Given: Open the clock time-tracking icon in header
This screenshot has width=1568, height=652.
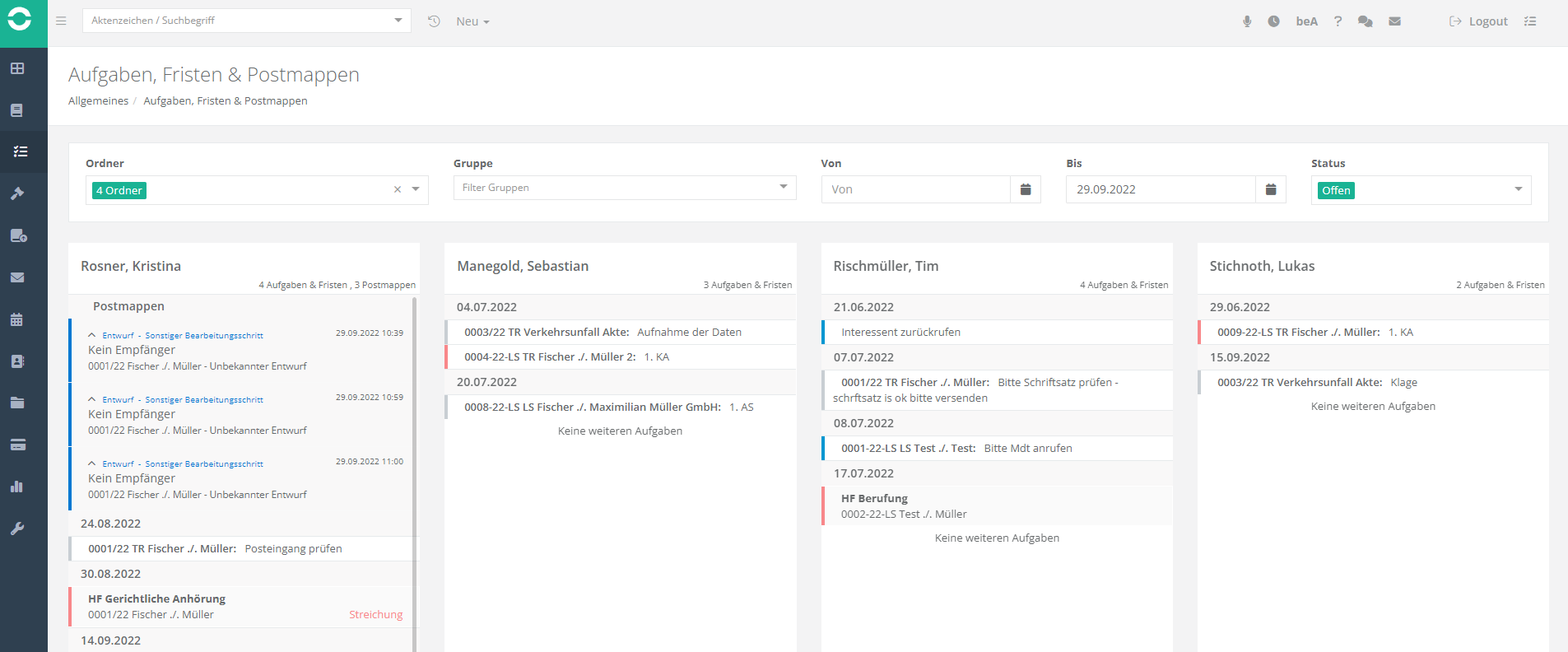Looking at the screenshot, I should 1273,21.
